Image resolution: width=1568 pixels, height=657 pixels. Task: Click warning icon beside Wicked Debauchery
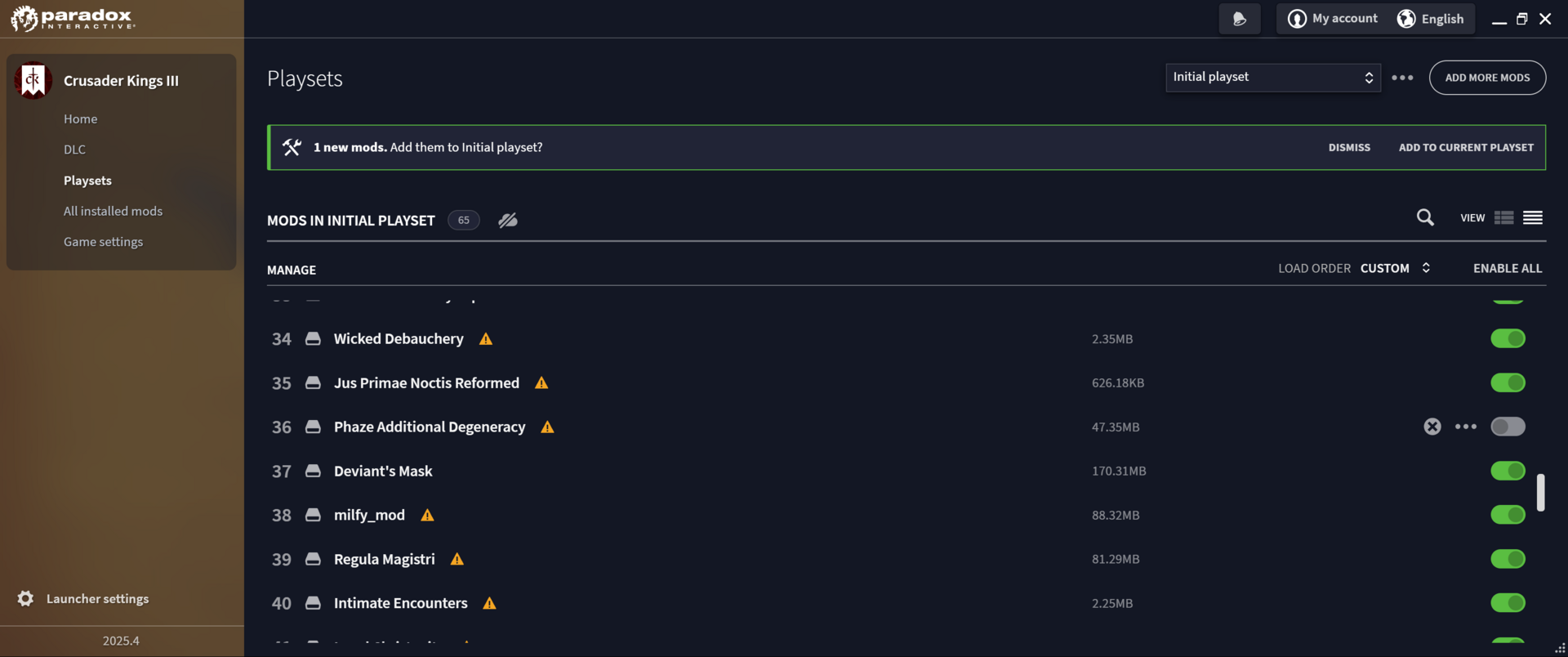click(486, 339)
